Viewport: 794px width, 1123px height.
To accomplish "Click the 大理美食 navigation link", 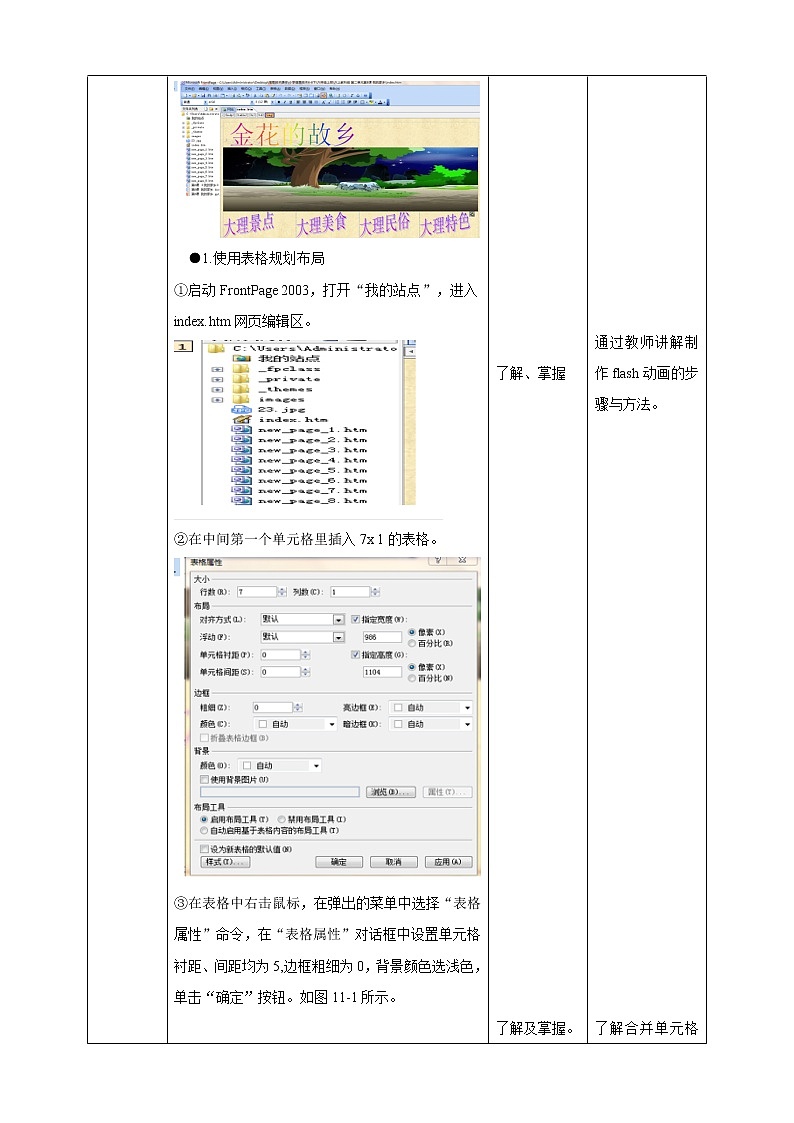I will (321, 225).
